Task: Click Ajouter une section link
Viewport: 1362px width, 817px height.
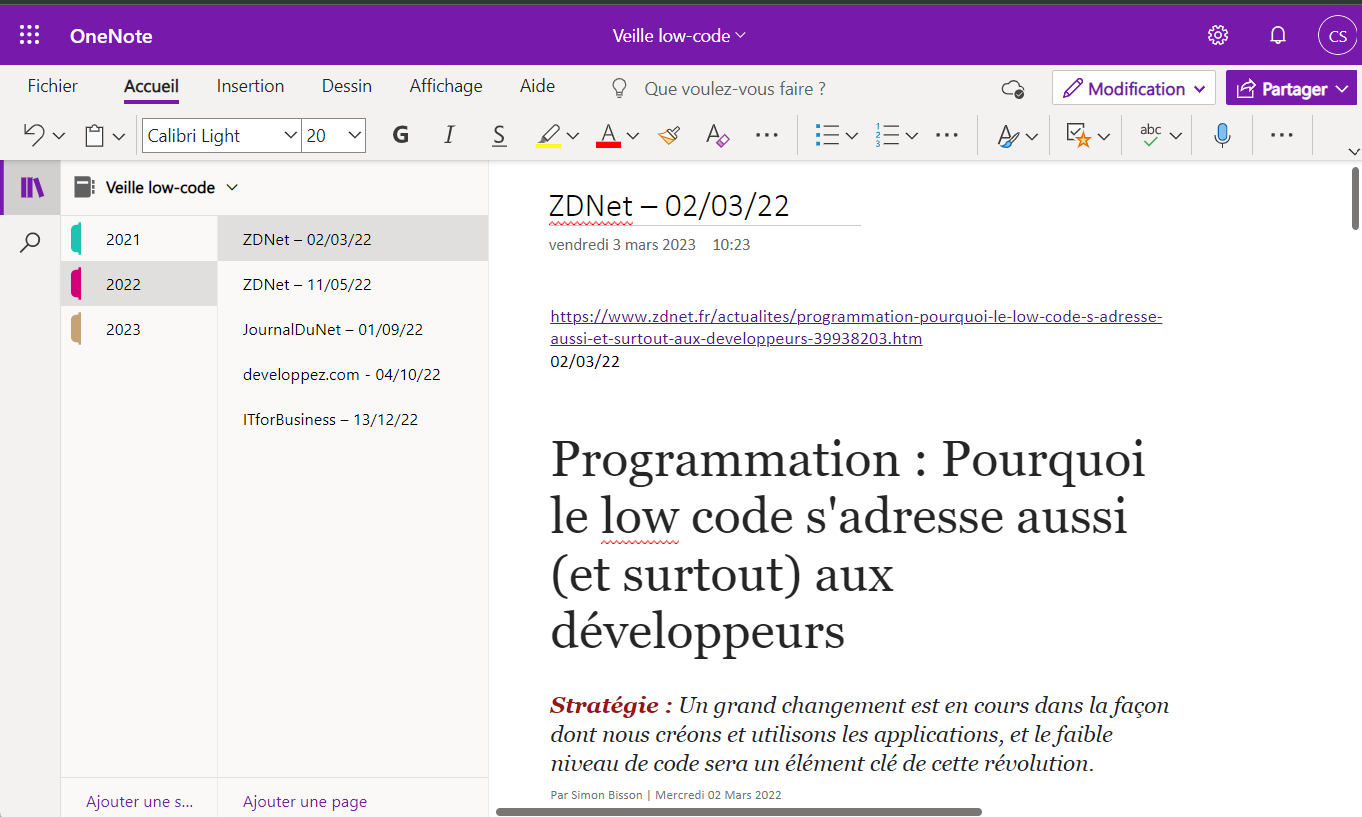Action: point(140,801)
